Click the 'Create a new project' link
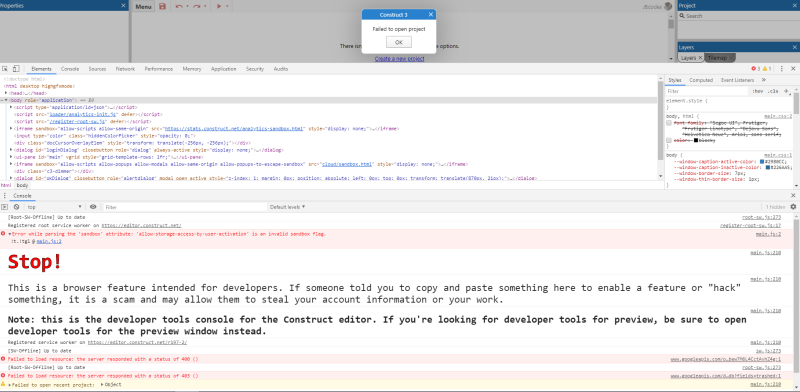The height and width of the screenshot is (392, 800). 399,59
